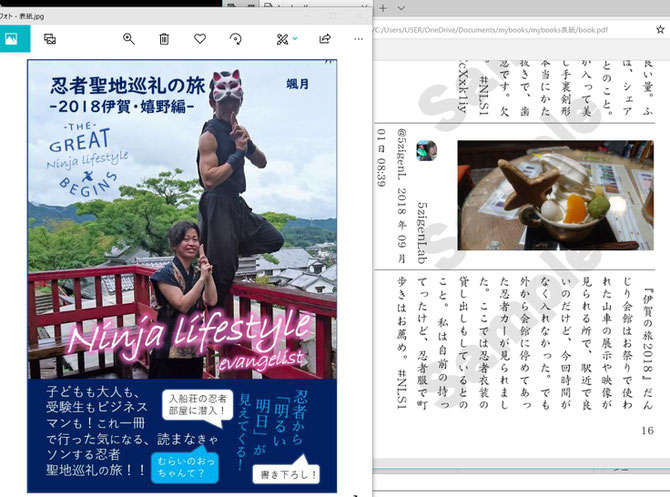
Task: Click the book cover image in Photos
Action: point(182,276)
